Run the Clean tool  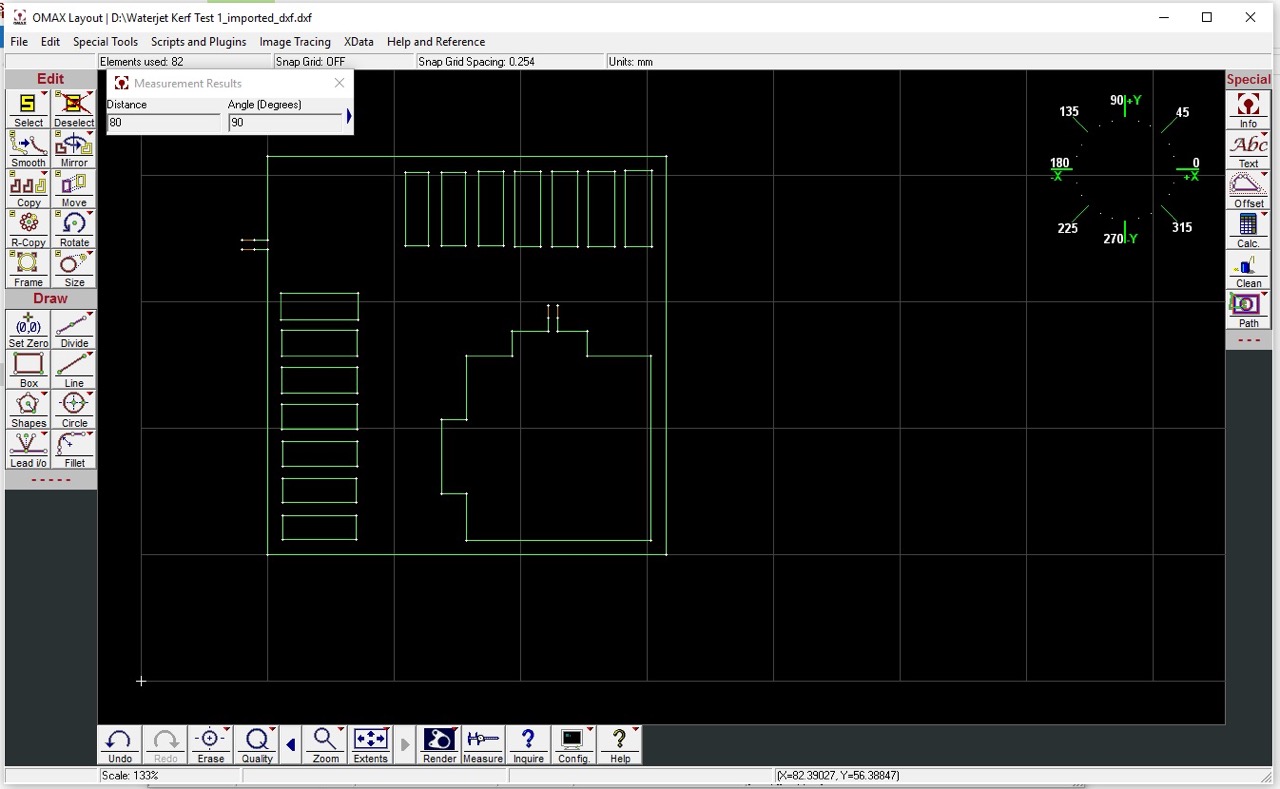point(1248,270)
